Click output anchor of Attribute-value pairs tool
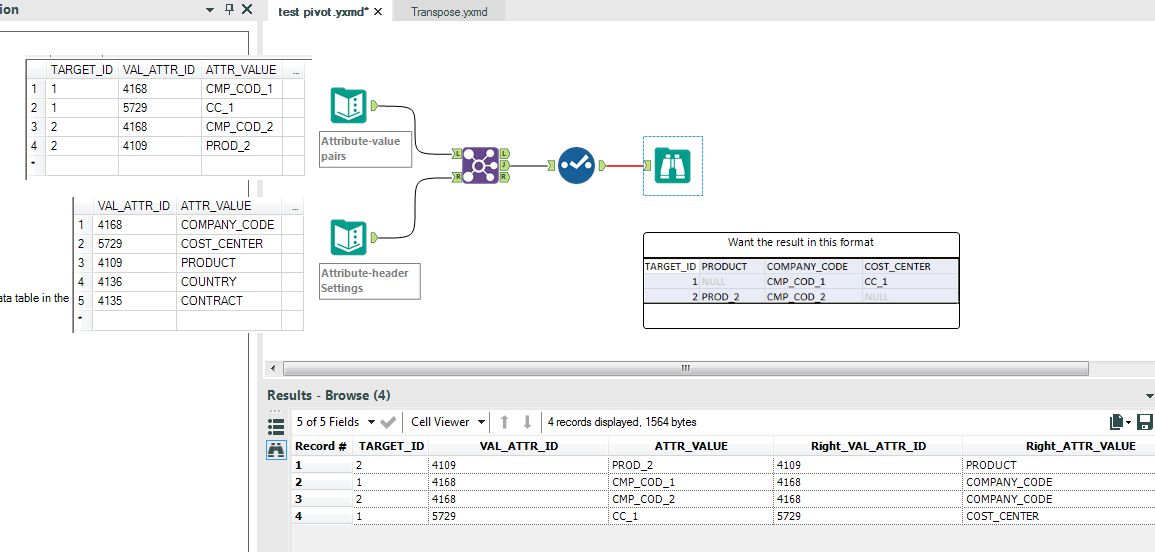The image size is (1155, 552). 373,106
